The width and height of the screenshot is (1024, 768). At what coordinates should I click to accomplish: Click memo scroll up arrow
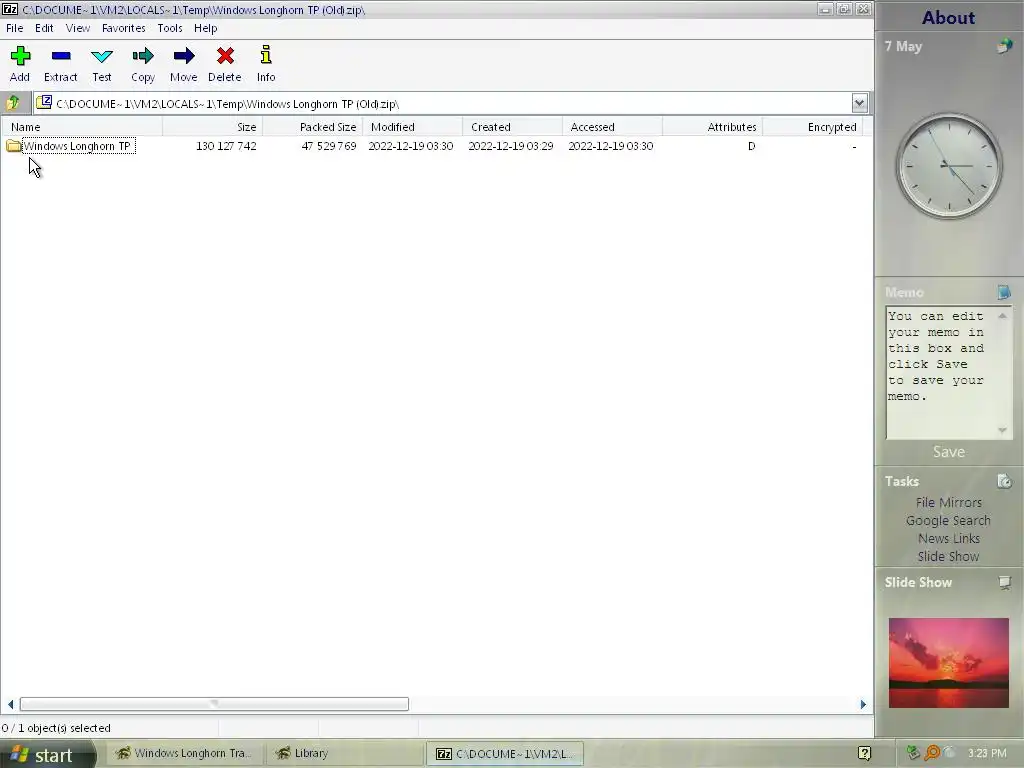[x=1002, y=316]
